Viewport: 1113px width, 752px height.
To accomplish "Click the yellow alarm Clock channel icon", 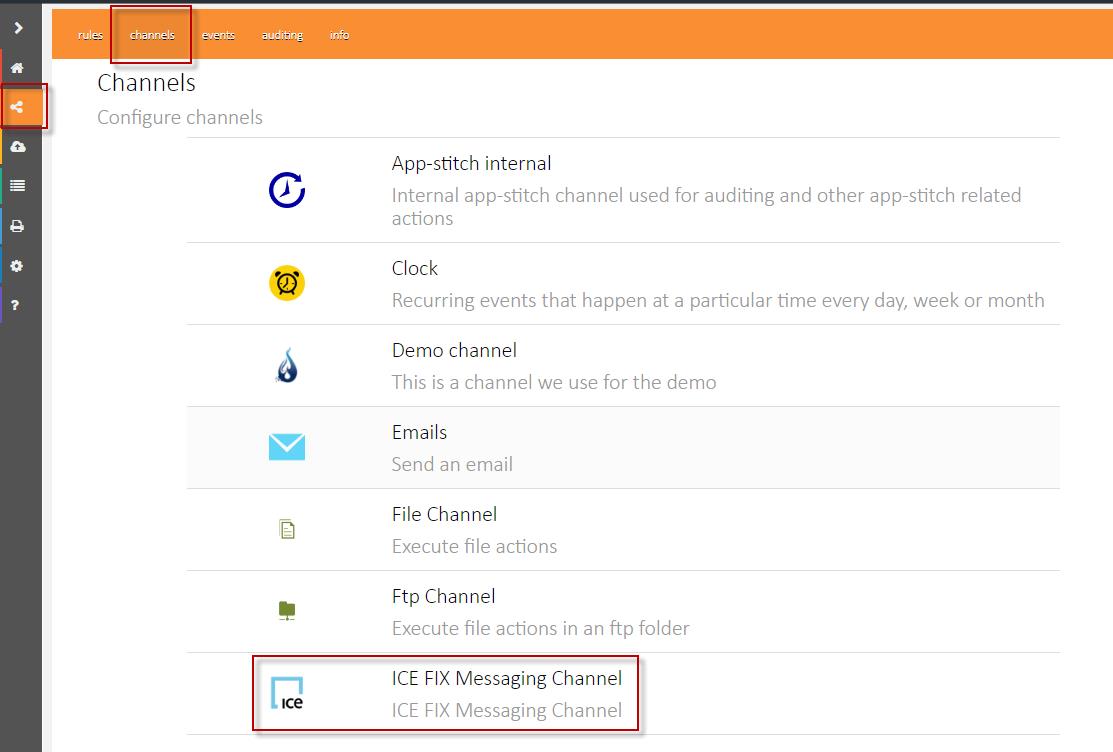I will coord(287,284).
